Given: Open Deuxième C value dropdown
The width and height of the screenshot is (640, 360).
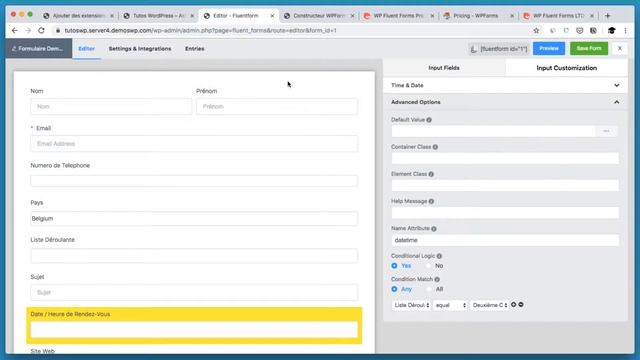Looking at the screenshot, I should tap(489, 305).
